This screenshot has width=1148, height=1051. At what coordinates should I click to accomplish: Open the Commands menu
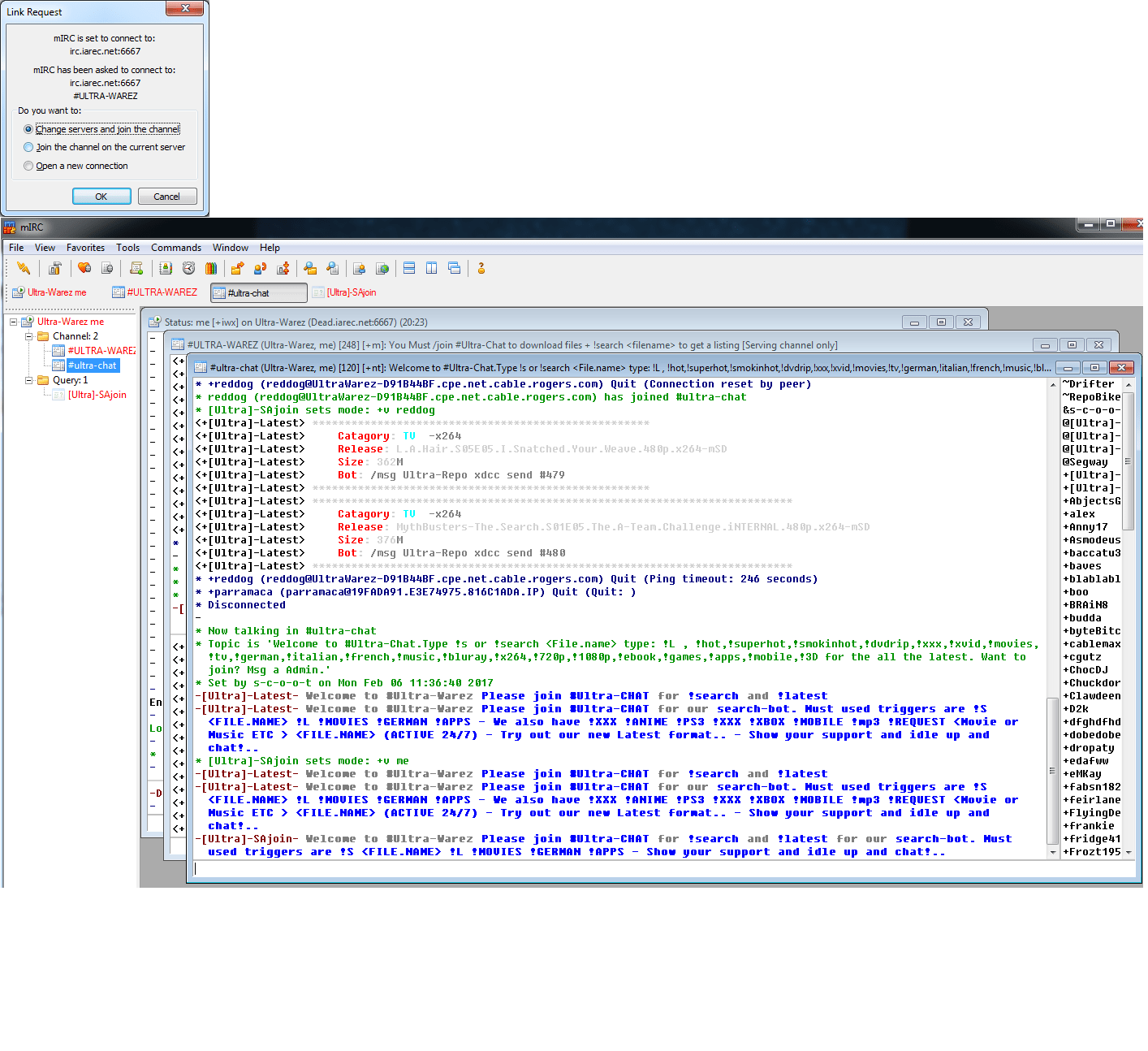176,248
